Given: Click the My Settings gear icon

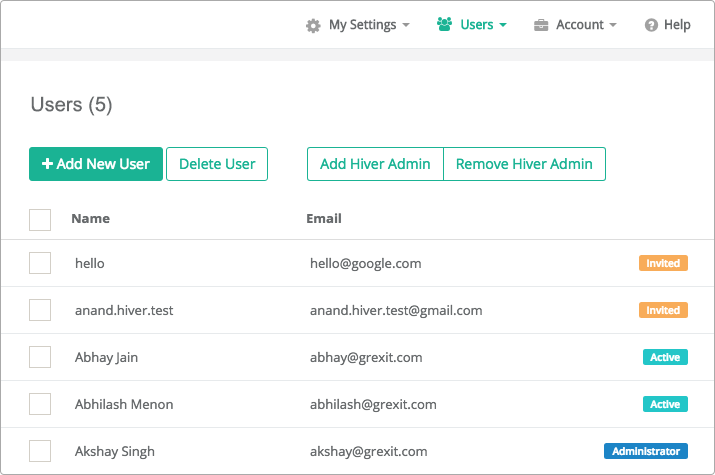Looking at the screenshot, I should pos(313,26).
